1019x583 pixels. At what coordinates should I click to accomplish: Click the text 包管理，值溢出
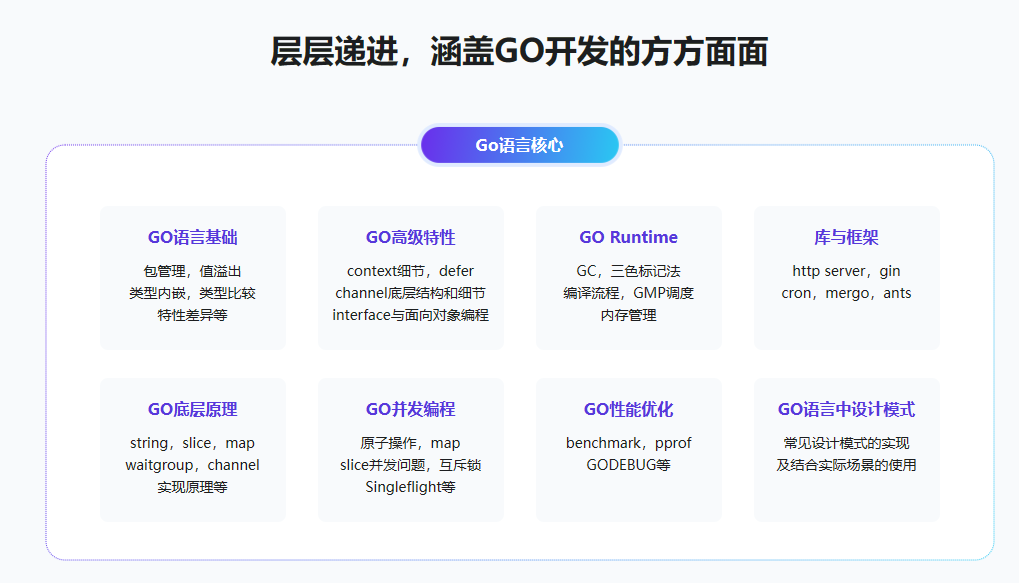[x=192, y=271]
